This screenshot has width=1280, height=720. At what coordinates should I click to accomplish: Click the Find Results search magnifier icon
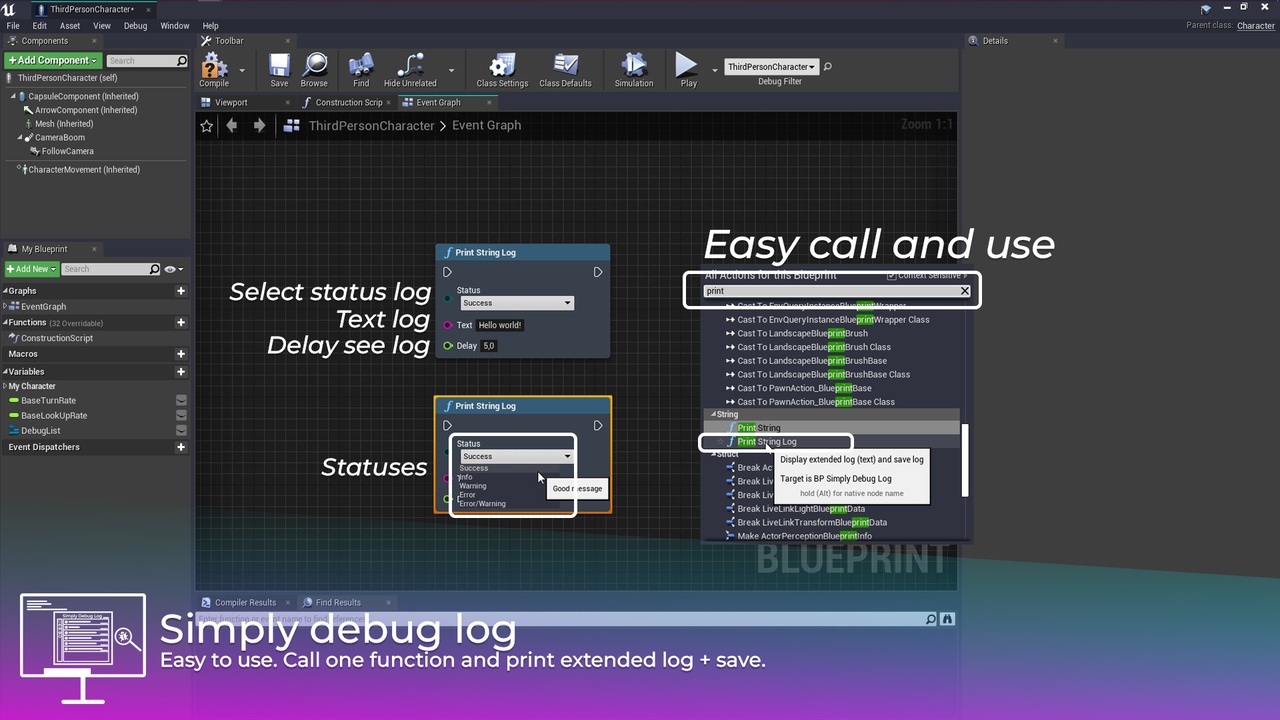click(x=932, y=619)
